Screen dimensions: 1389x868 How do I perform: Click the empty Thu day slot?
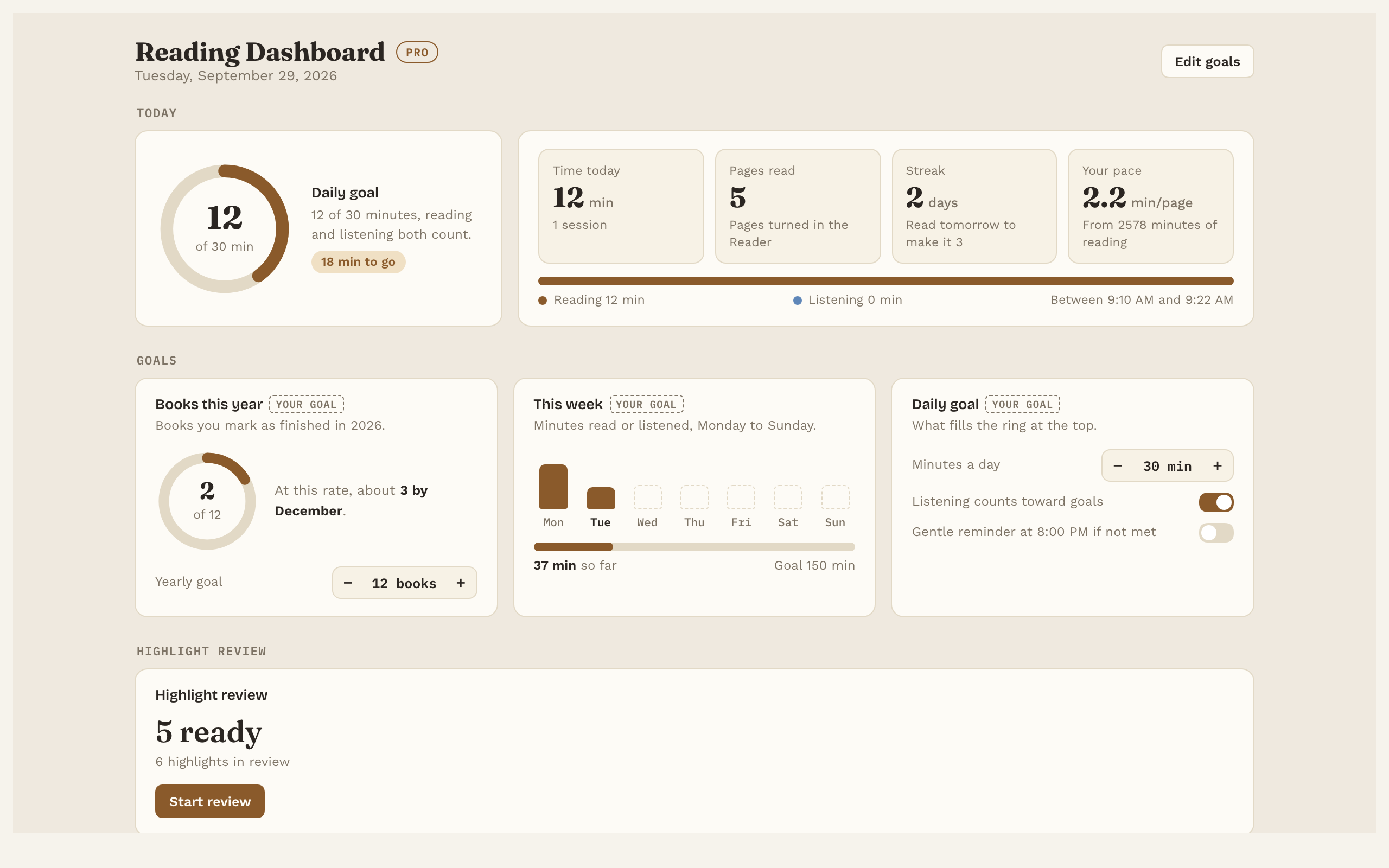point(694,496)
